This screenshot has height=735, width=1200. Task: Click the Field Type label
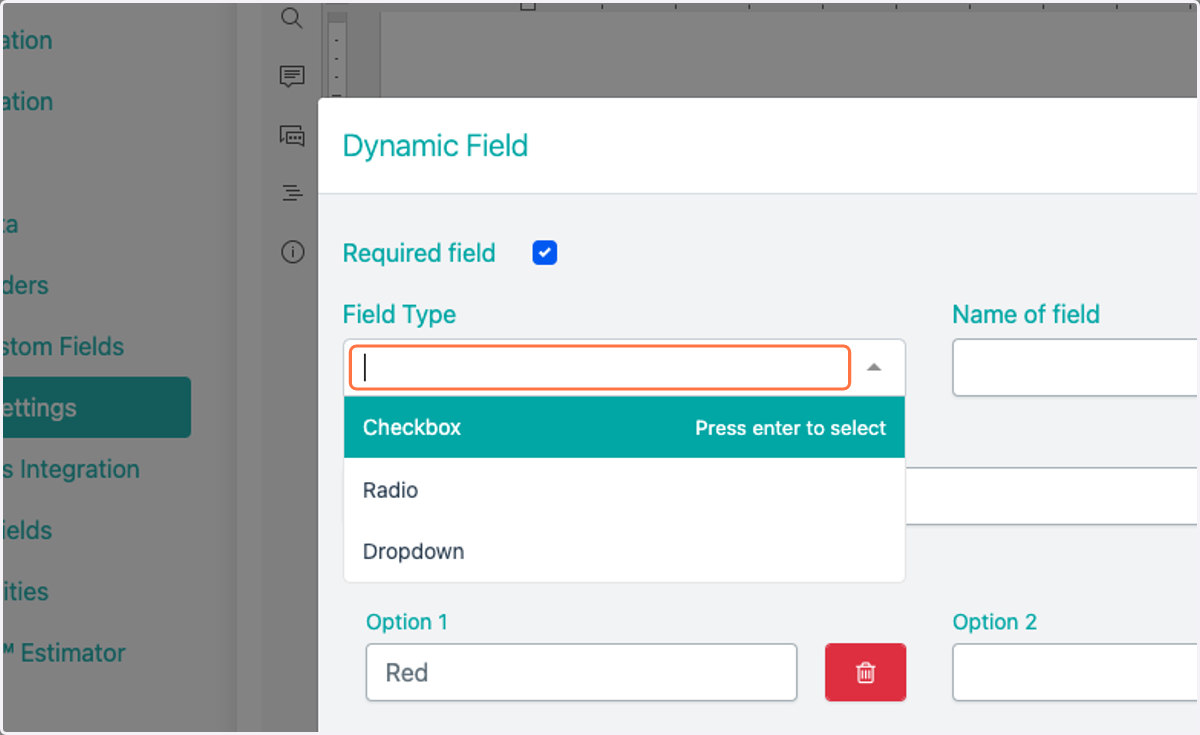(x=399, y=314)
